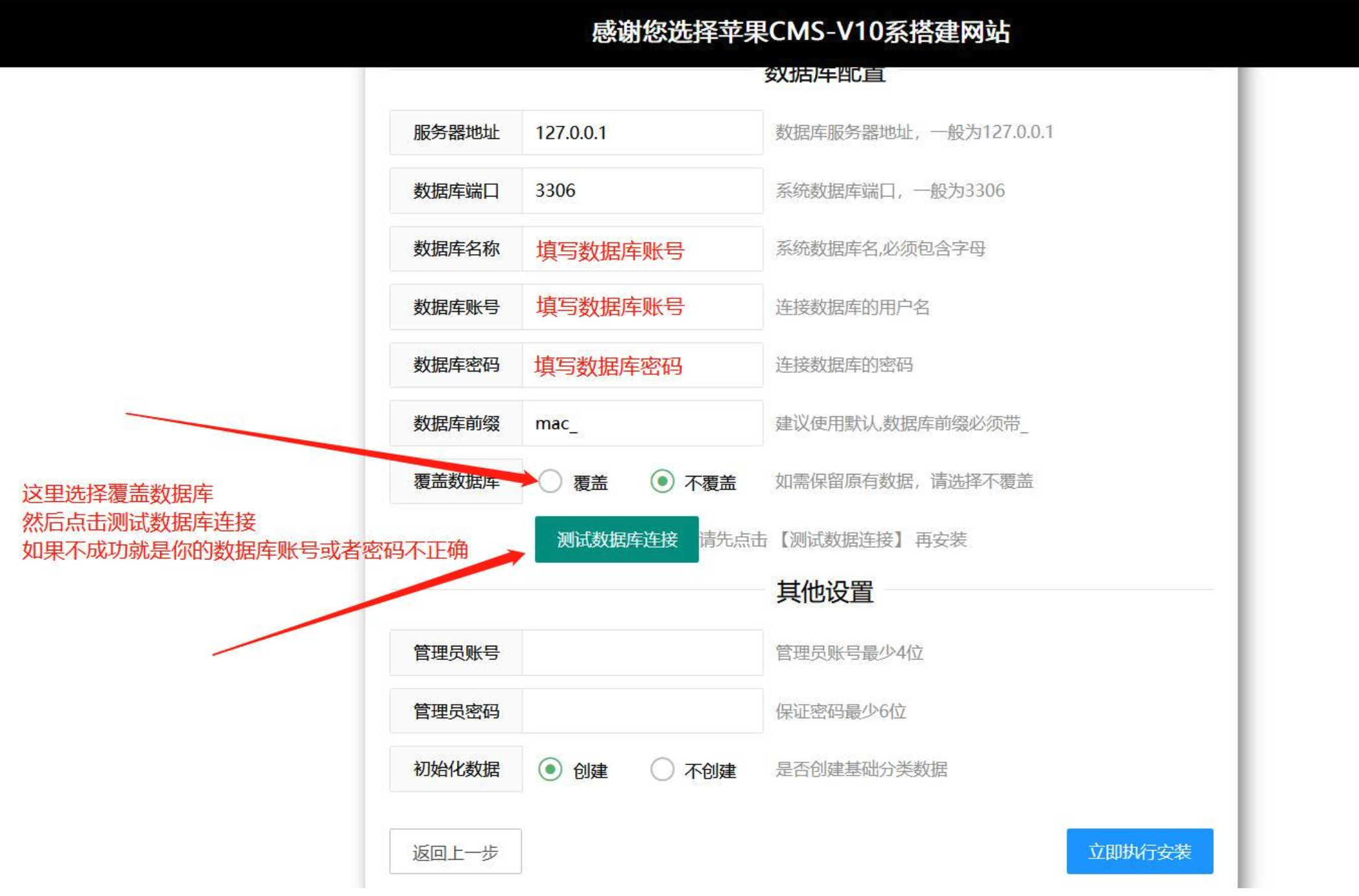点击「数据库配置」标题
The height and width of the screenshot is (896, 1359).
coord(825,73)
